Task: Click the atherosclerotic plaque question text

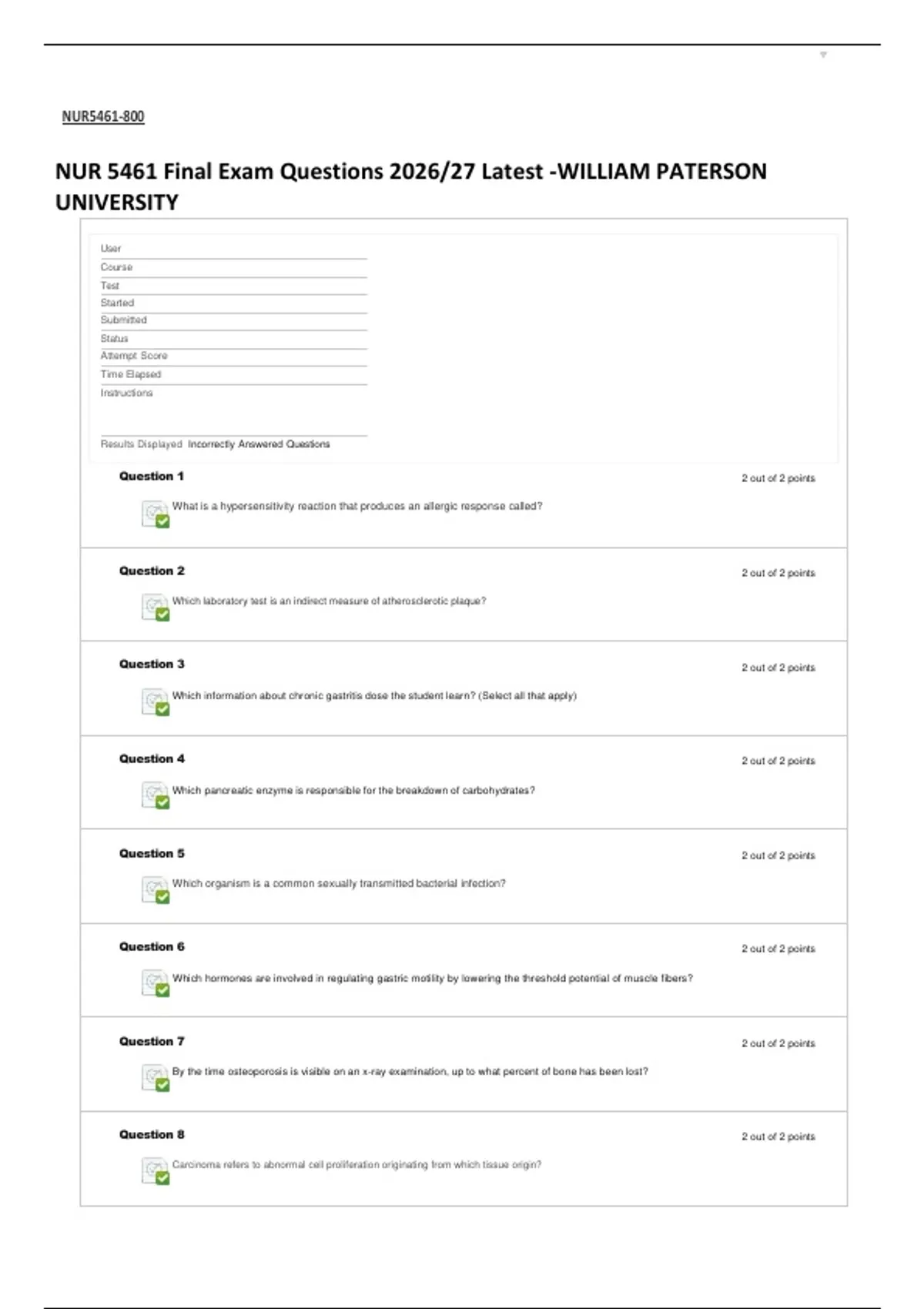Action: (x=329, y=601)
